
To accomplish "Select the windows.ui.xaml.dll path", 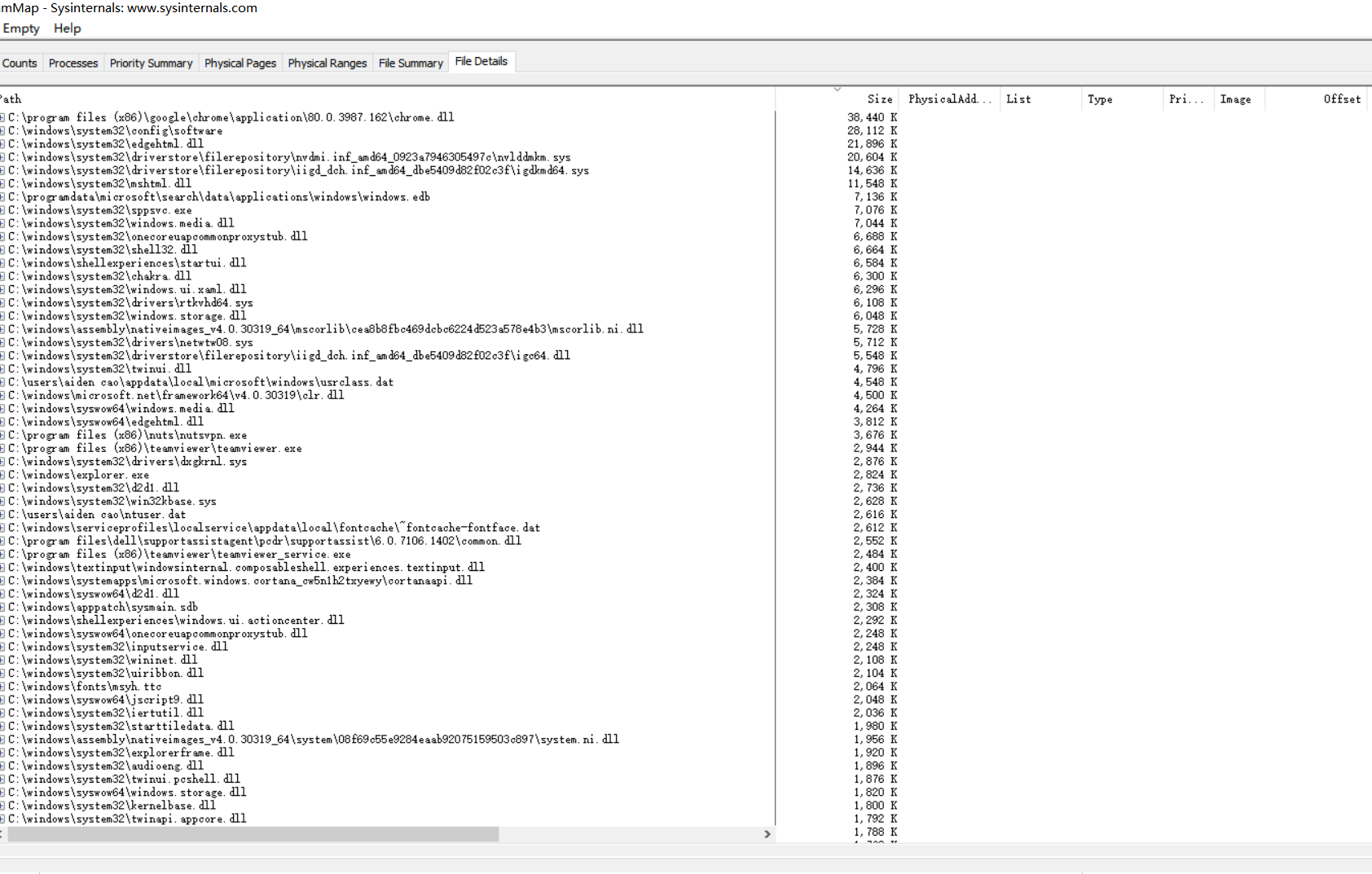I will [x=127, y=289].
